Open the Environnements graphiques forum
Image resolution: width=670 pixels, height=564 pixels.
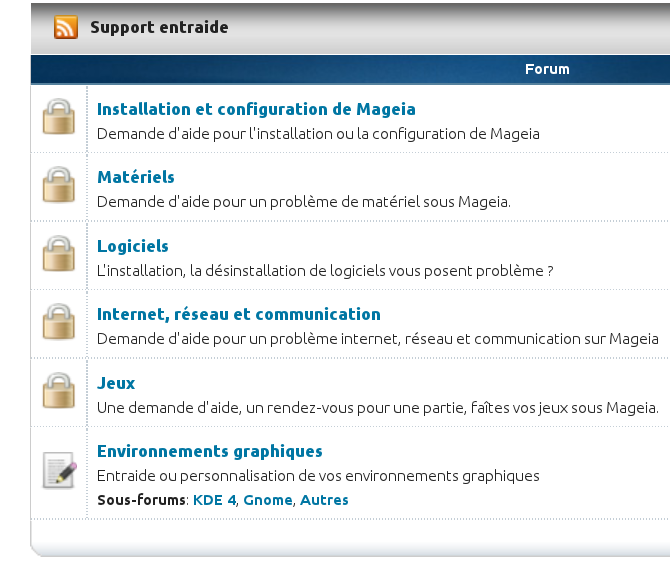[210, 452]
